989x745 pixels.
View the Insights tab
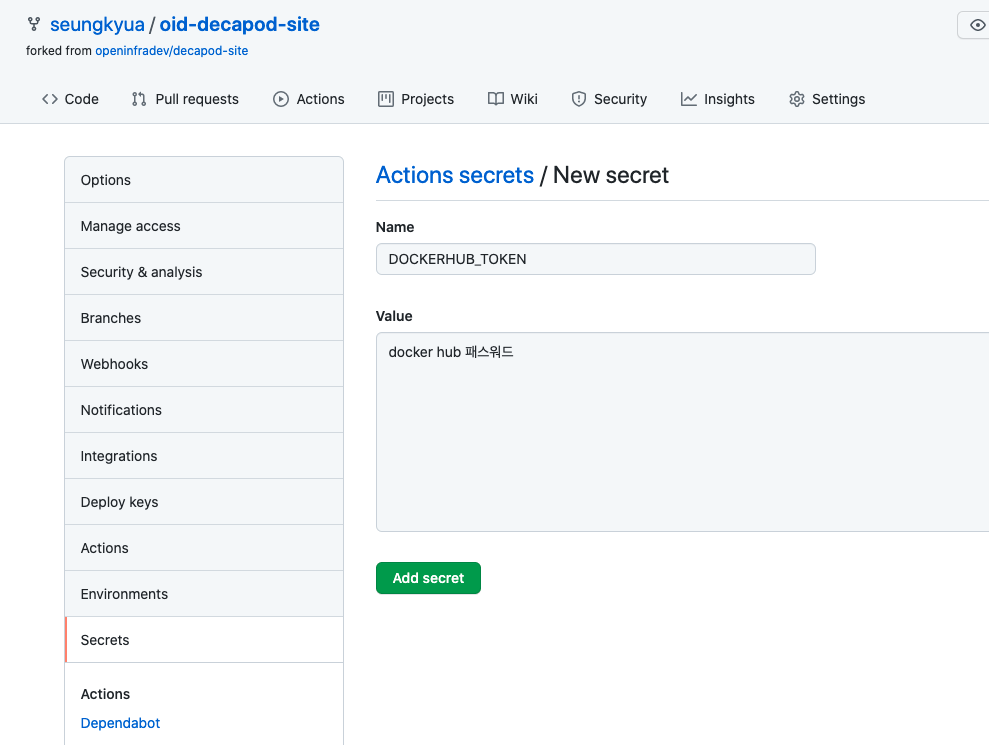tap(718, 99)
